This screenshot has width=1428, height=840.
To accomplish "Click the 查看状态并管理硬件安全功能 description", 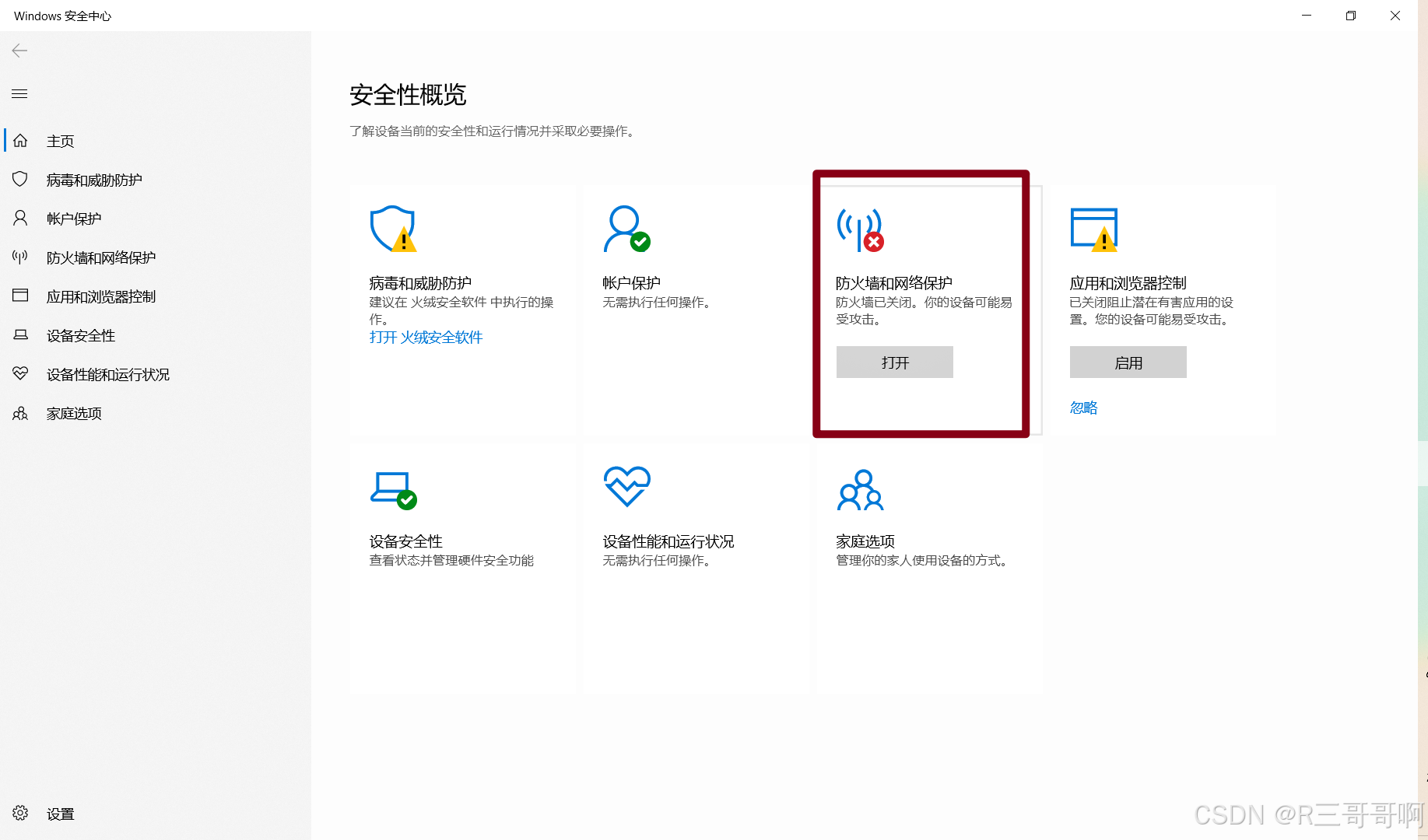I will [x=451, y=560].
